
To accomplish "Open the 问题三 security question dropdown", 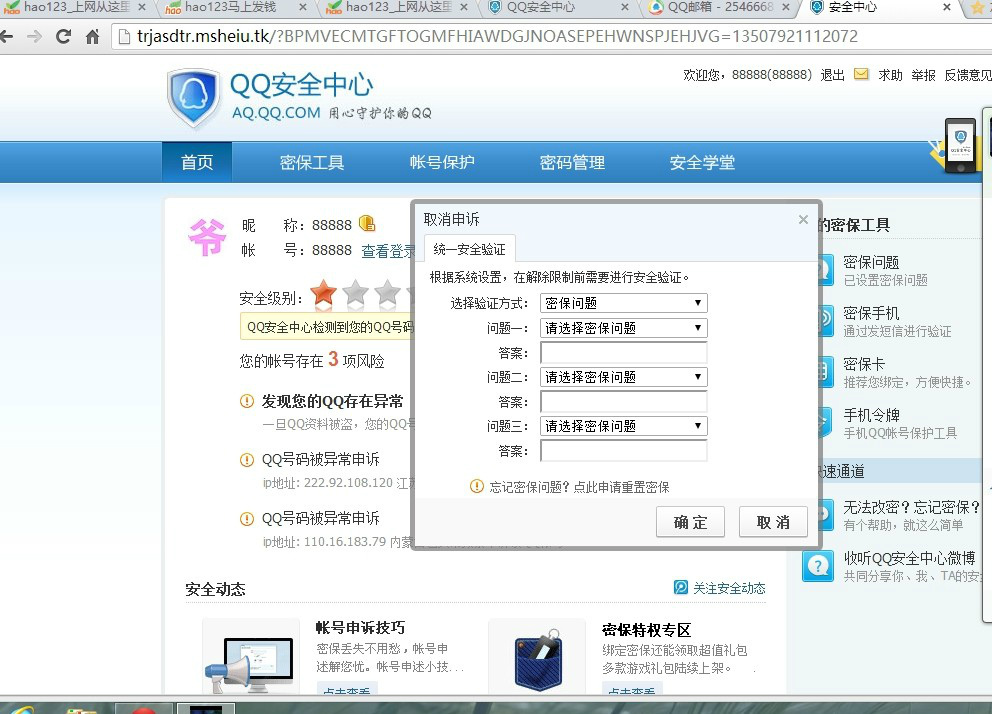I will (624, 426).
